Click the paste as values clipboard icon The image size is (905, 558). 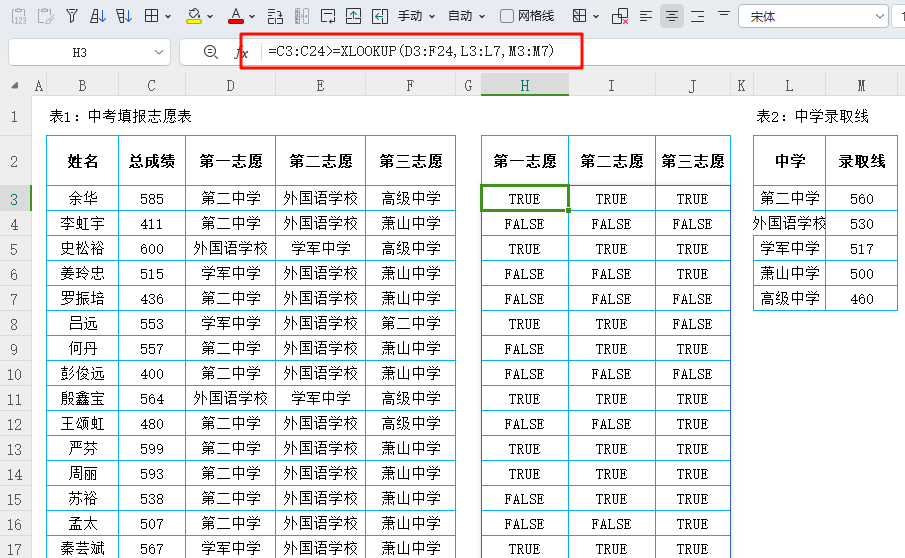pyautogui.click(x=19, y=16)
